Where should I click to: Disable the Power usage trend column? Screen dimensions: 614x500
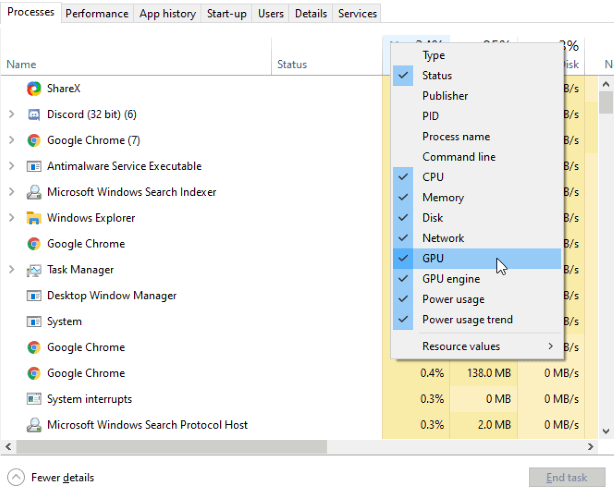click(x=477, y=319)
